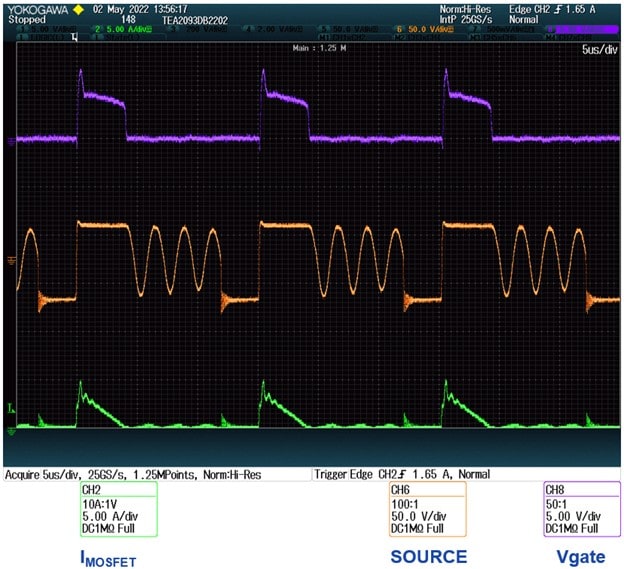Click the green trigger level marker

(11, 408)
